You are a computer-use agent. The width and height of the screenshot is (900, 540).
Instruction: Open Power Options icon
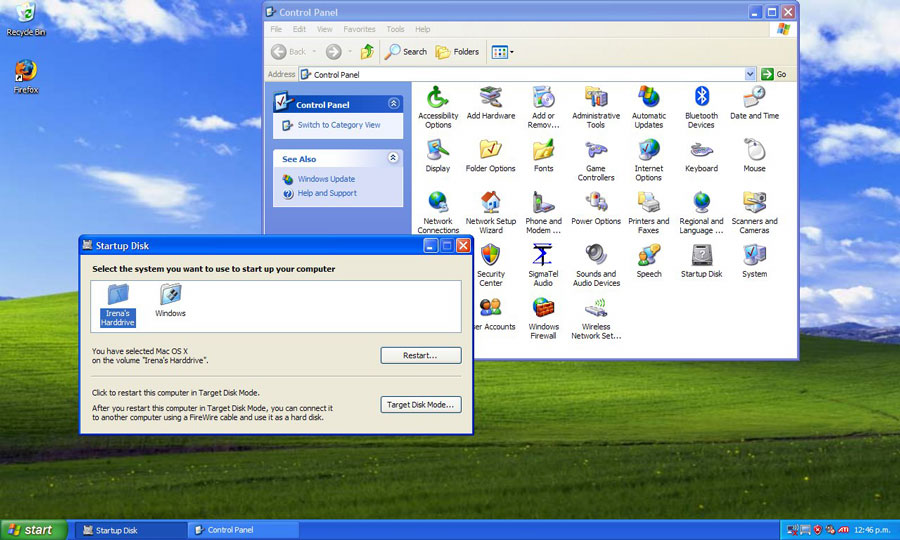(596, 208)
